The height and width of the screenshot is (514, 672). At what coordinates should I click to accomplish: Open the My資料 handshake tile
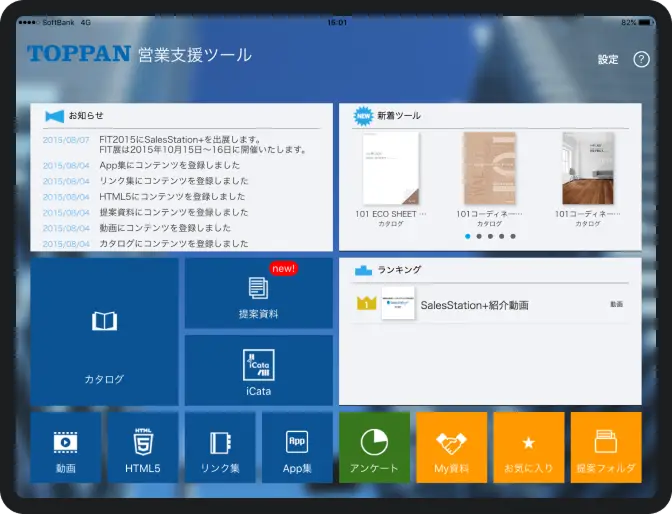pyautogui.click(x=451, y=448)
